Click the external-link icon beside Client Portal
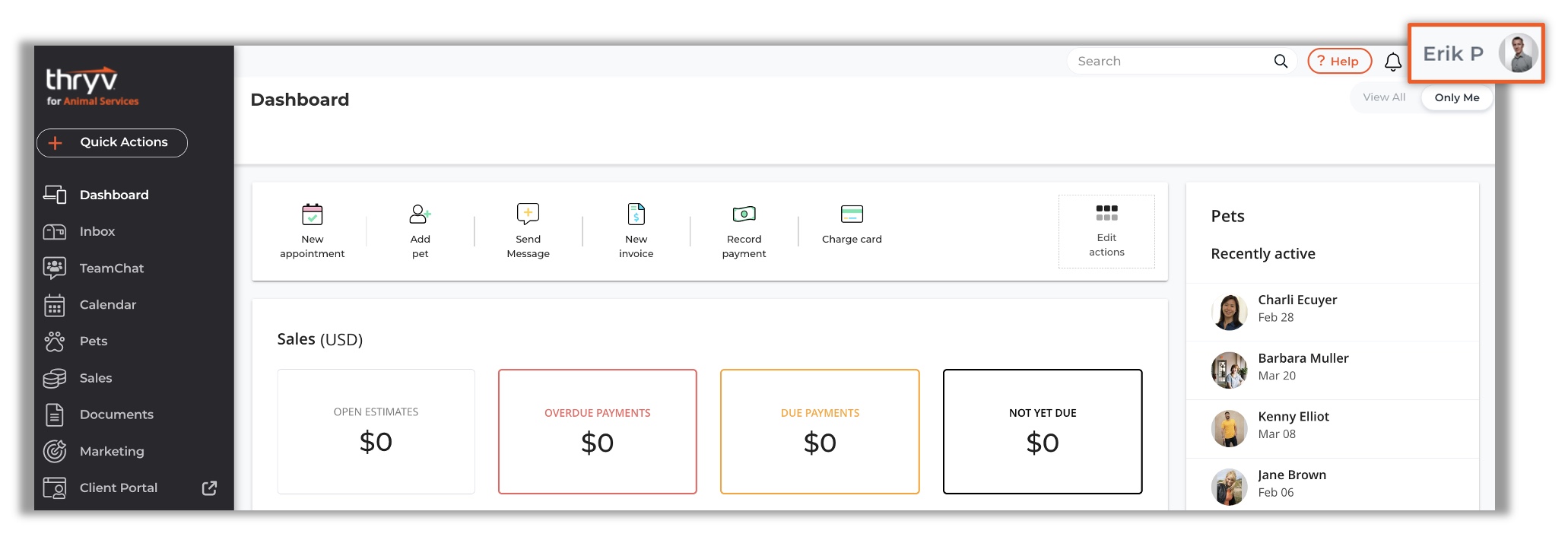The width and height of the screenshot is (1568, 540). click(209, 488)
